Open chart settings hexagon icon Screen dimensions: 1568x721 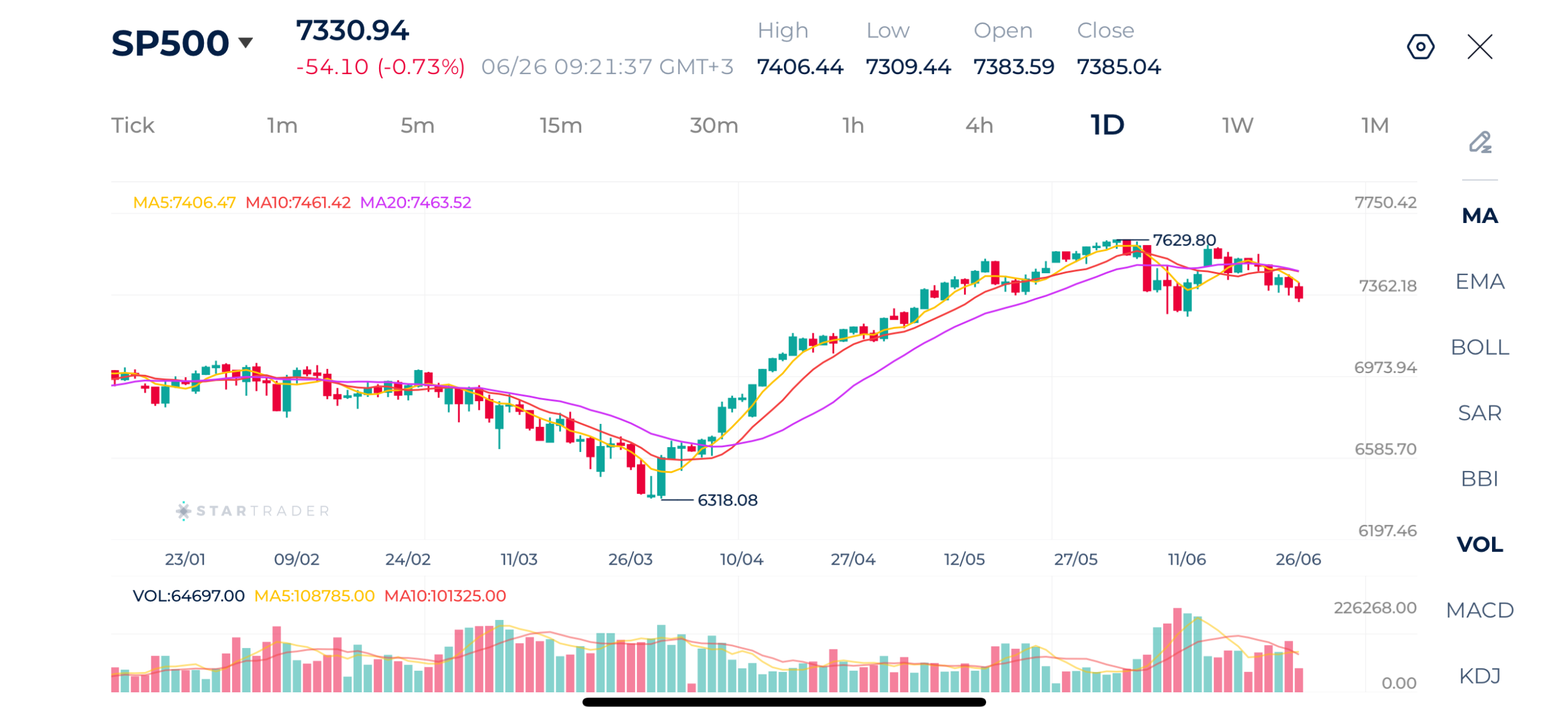pyautogui.click(x=1420, y=47)
